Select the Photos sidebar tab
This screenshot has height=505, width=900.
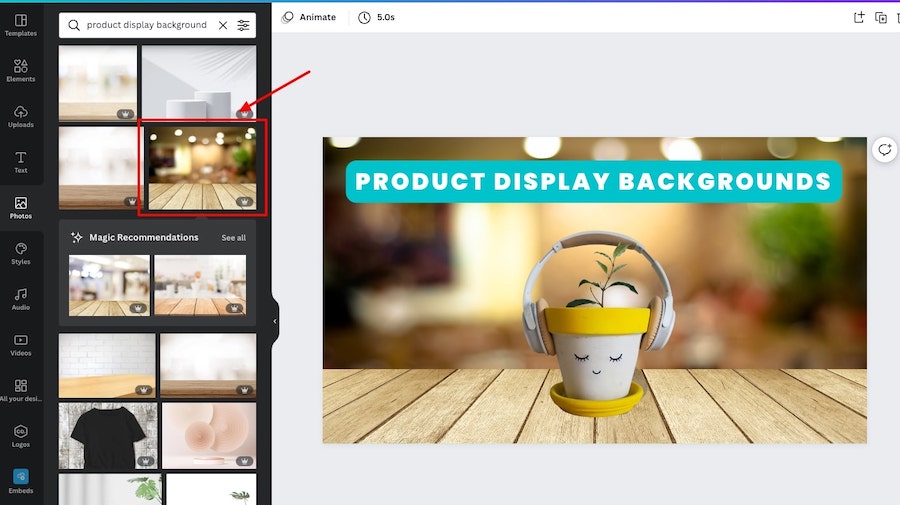(x=21, y=208)
